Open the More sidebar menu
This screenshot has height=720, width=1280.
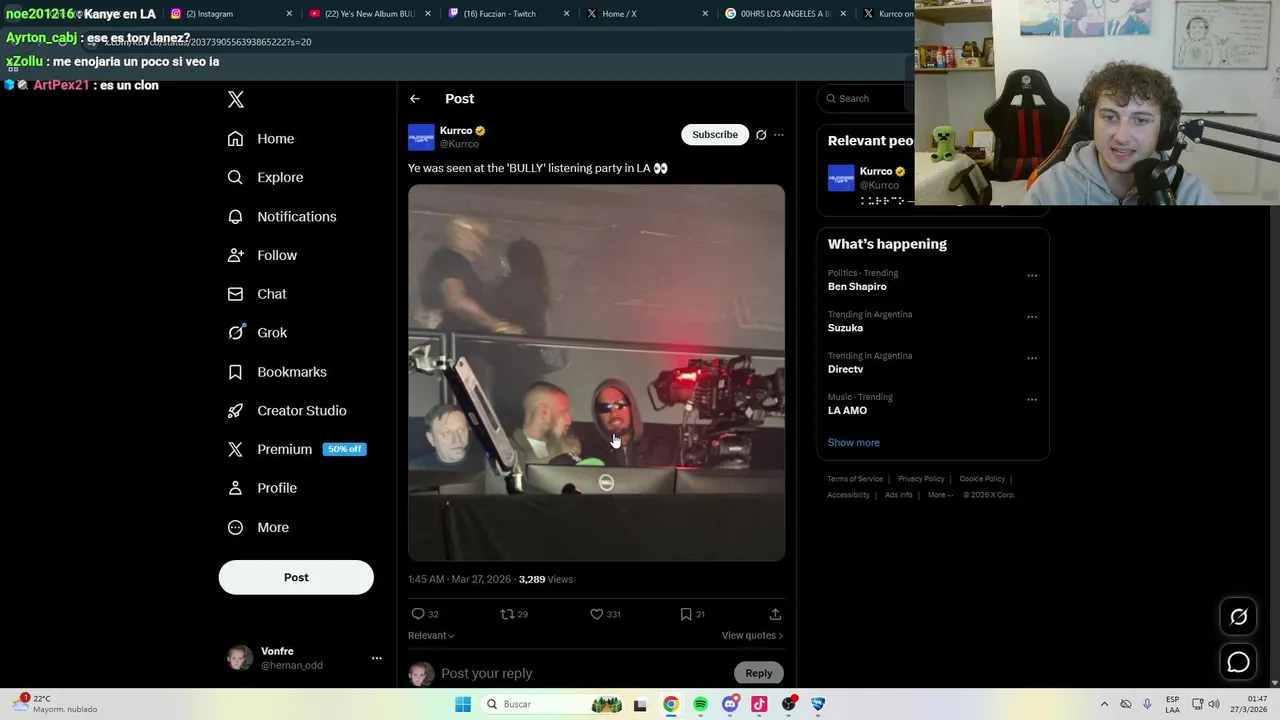pyautogui.click(x=258, y=527)
